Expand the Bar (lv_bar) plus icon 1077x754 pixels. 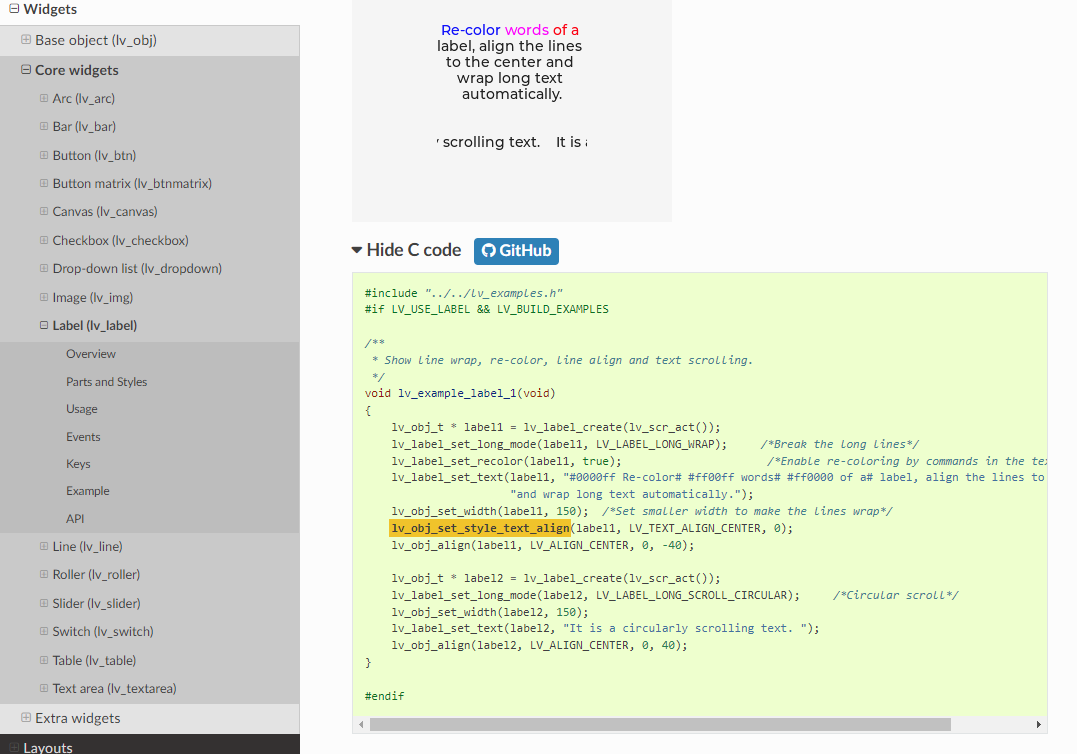[44, 126]
